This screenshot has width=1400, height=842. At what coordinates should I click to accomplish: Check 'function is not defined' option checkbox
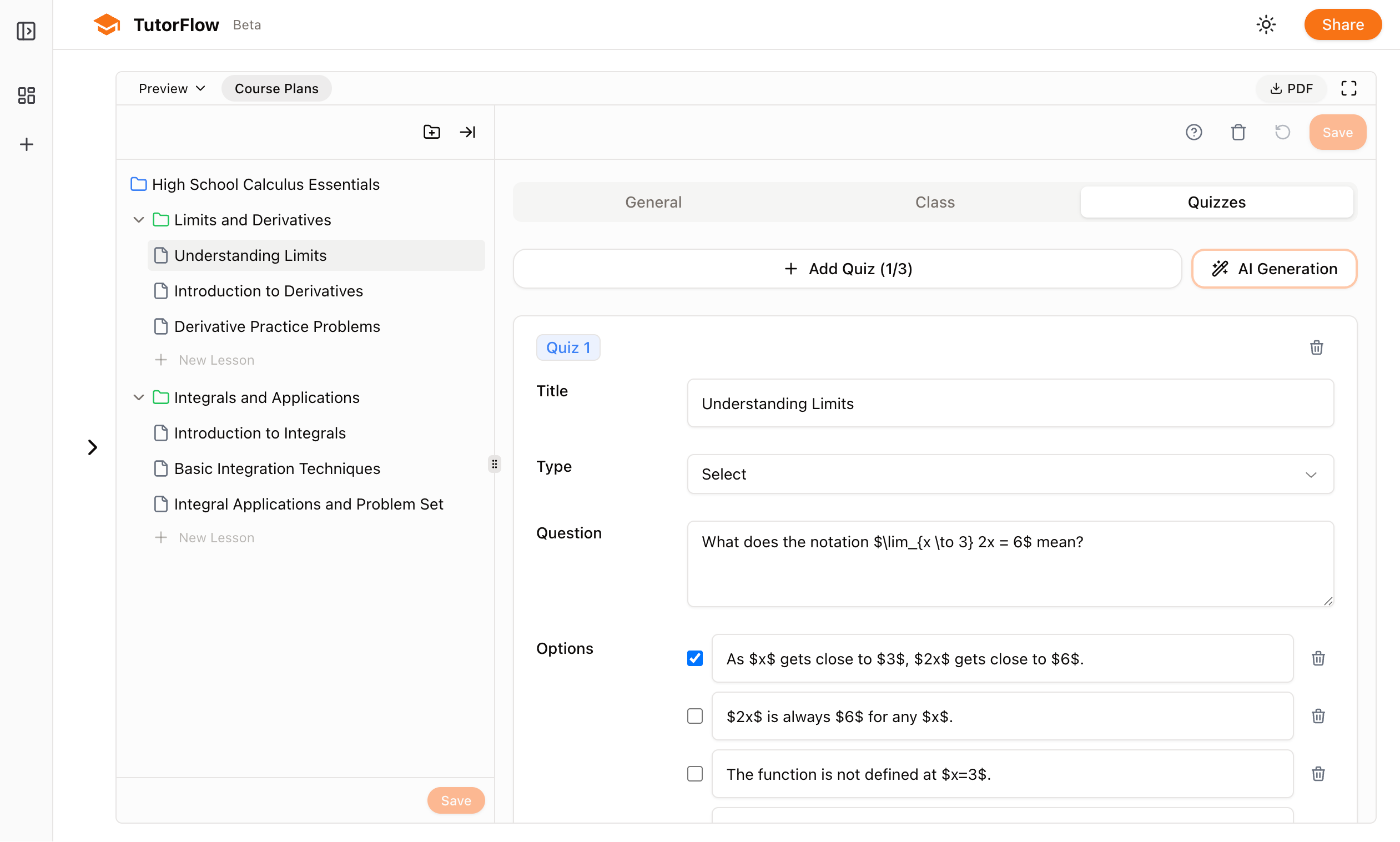coord(694,774)
